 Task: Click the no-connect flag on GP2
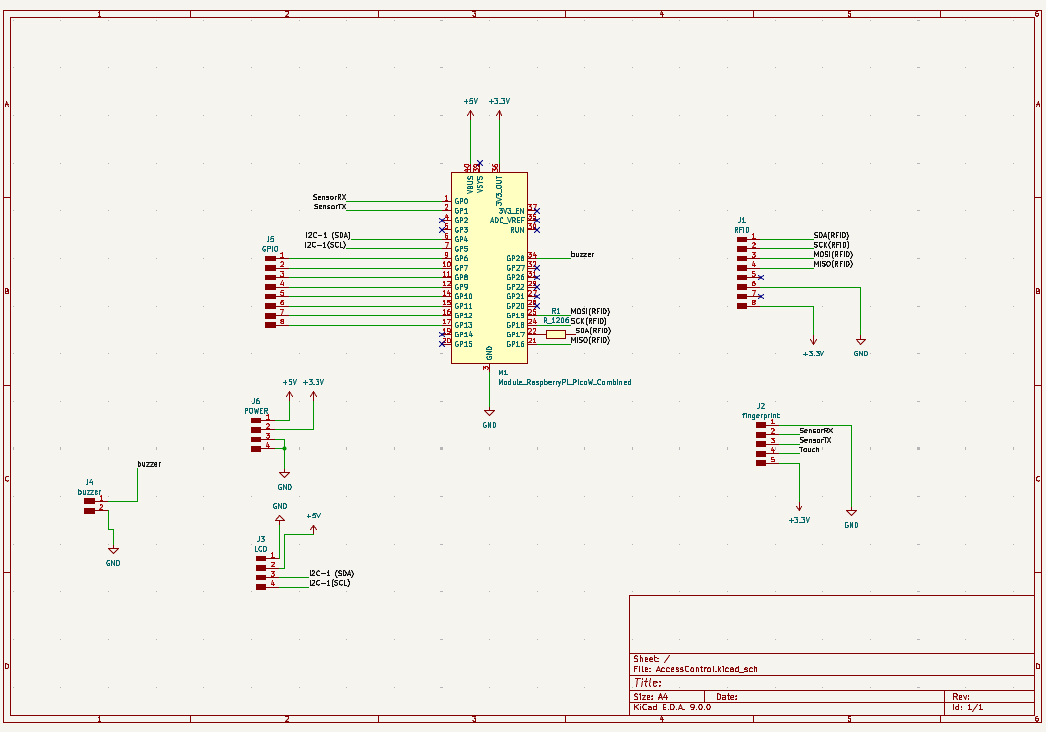(x=442, y=220)
